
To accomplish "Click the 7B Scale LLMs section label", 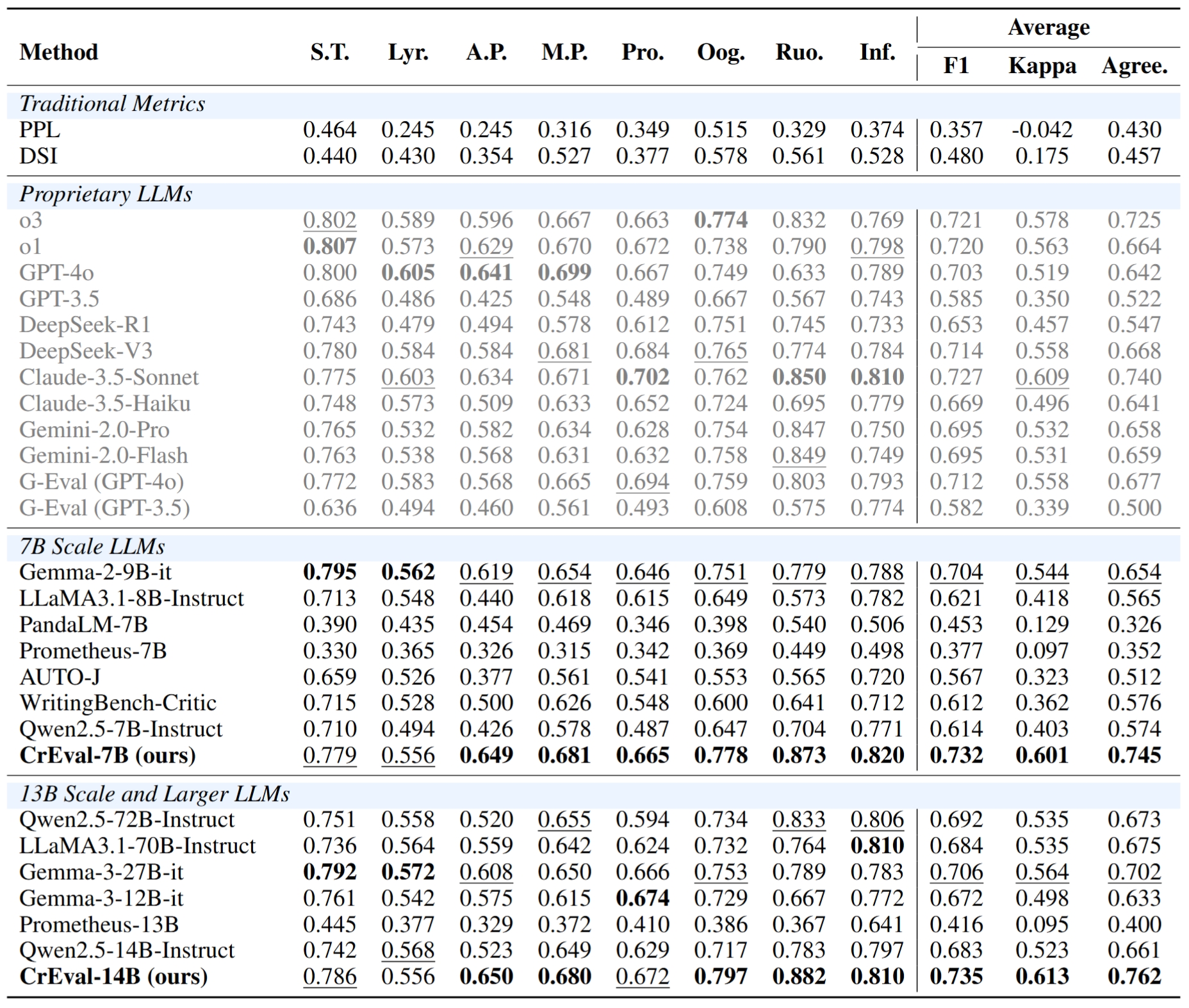I will pos(92,547).
